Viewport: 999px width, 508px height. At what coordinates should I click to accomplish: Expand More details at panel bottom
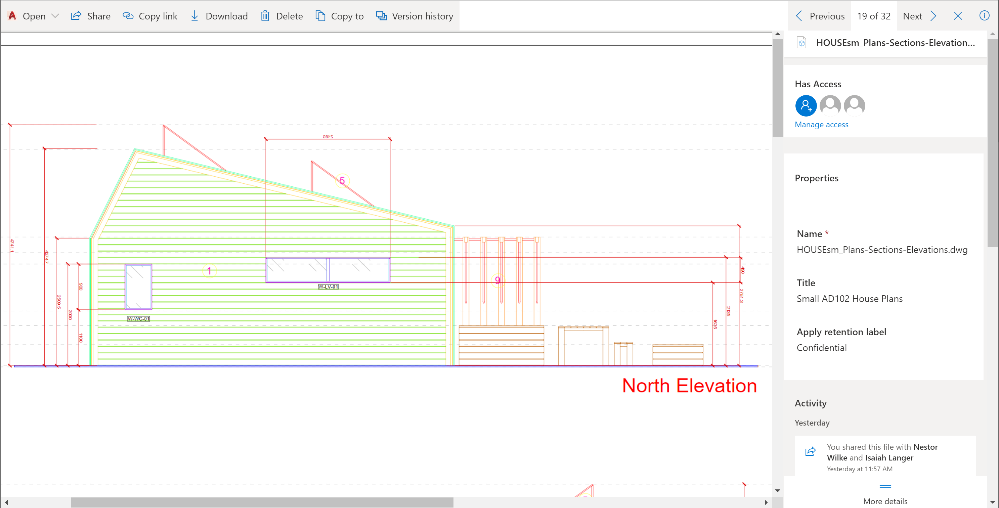point(884,494)
